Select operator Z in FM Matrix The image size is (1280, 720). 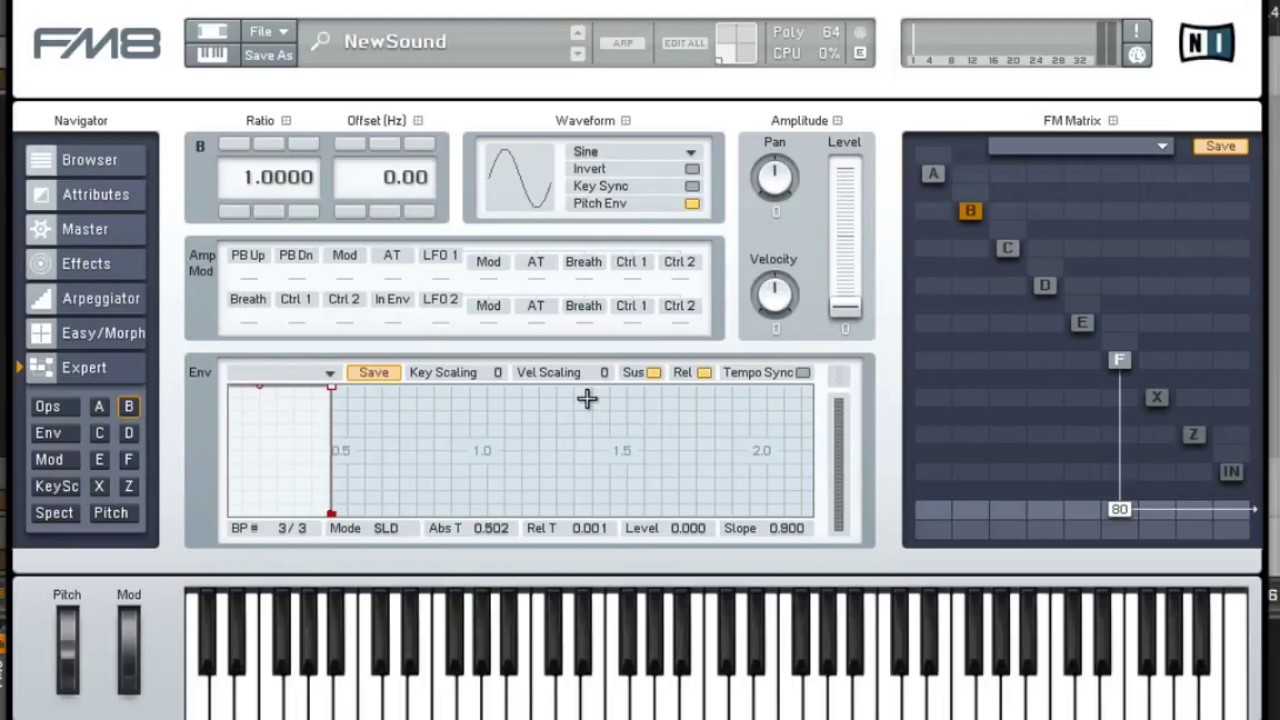point(1194,435)
